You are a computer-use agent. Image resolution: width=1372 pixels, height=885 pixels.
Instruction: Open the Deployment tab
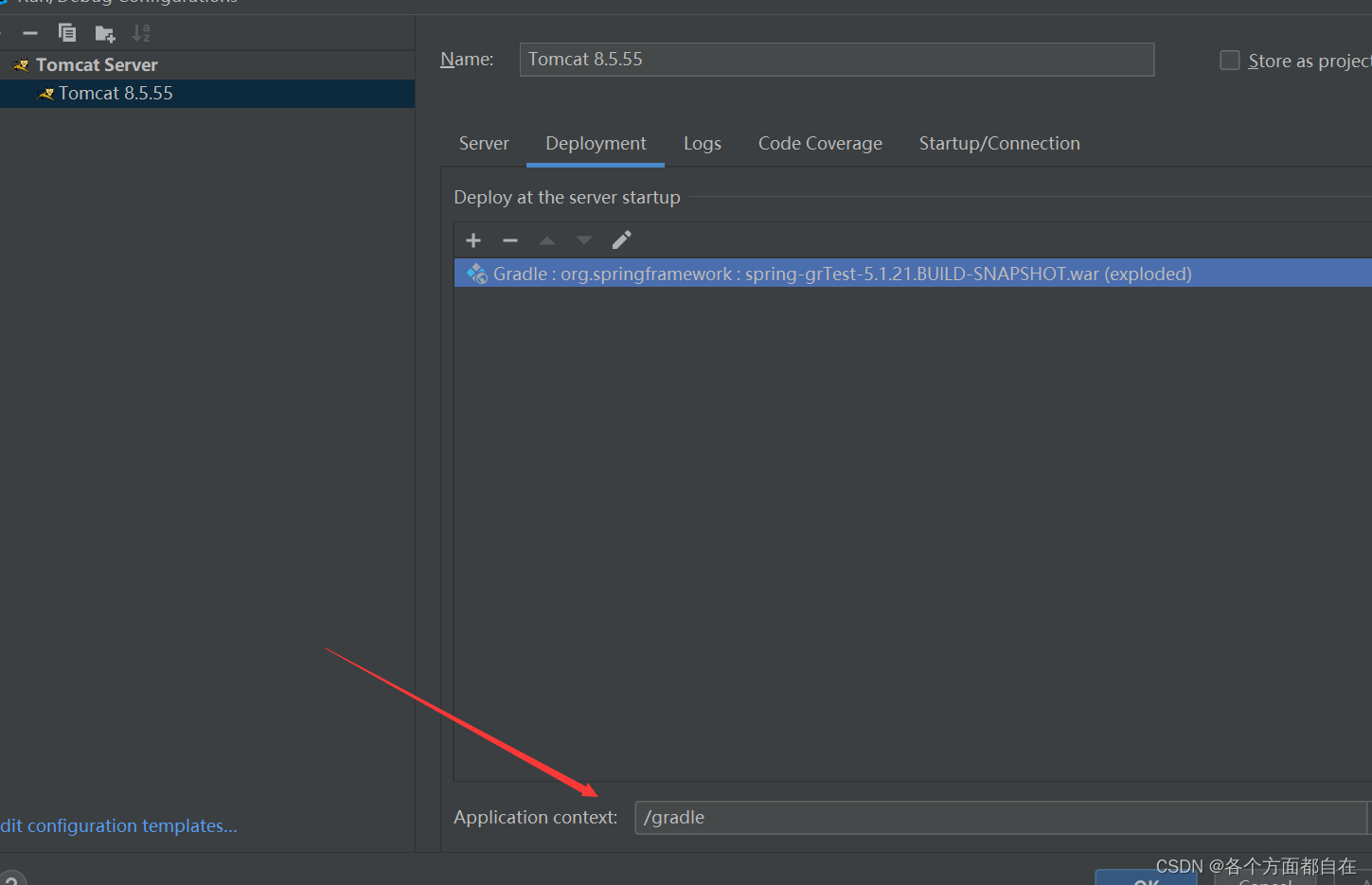pyautogui.click(x=596, y=144)
